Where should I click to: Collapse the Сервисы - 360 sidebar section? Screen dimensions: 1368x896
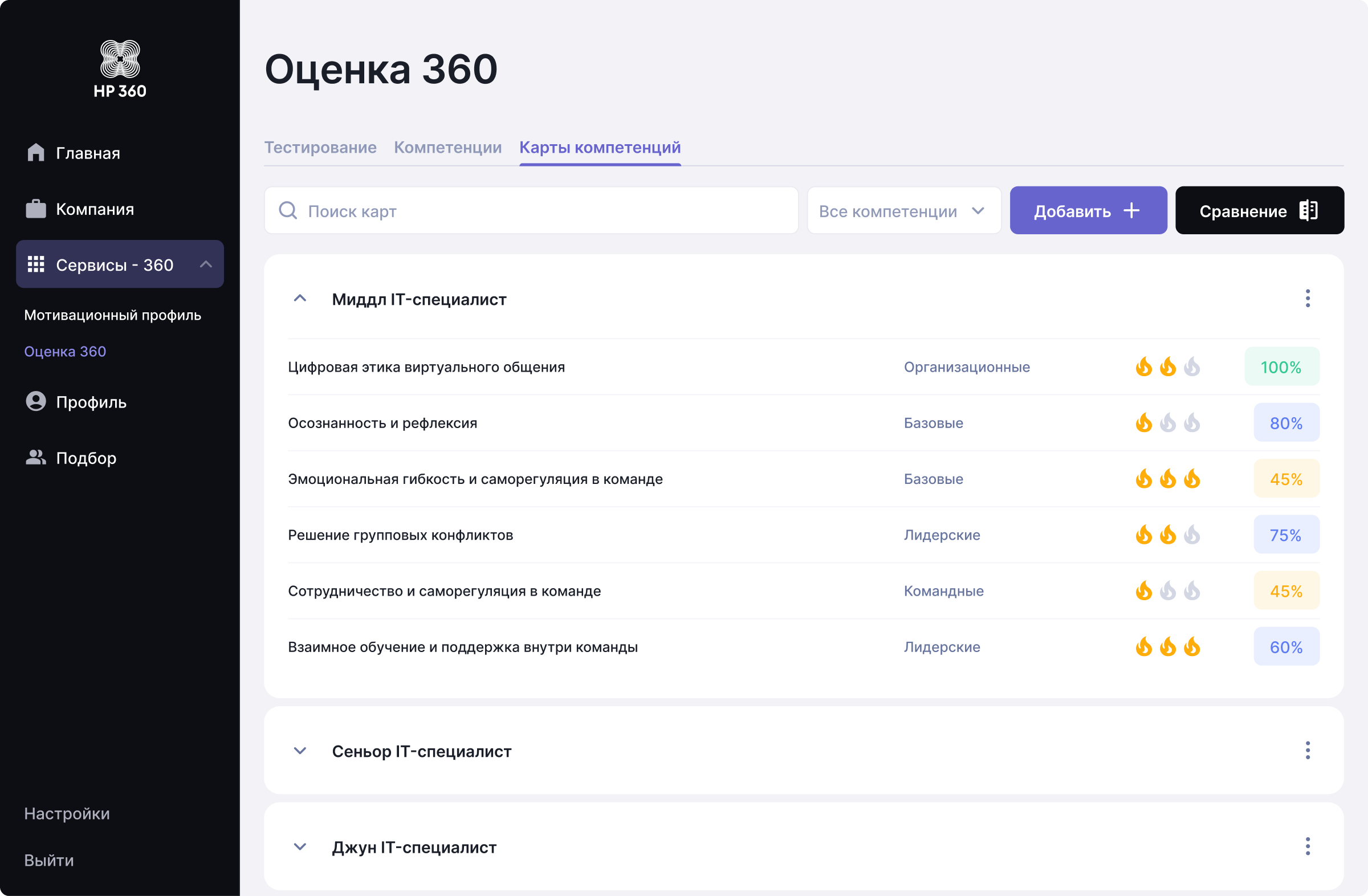tap(206, 264)
